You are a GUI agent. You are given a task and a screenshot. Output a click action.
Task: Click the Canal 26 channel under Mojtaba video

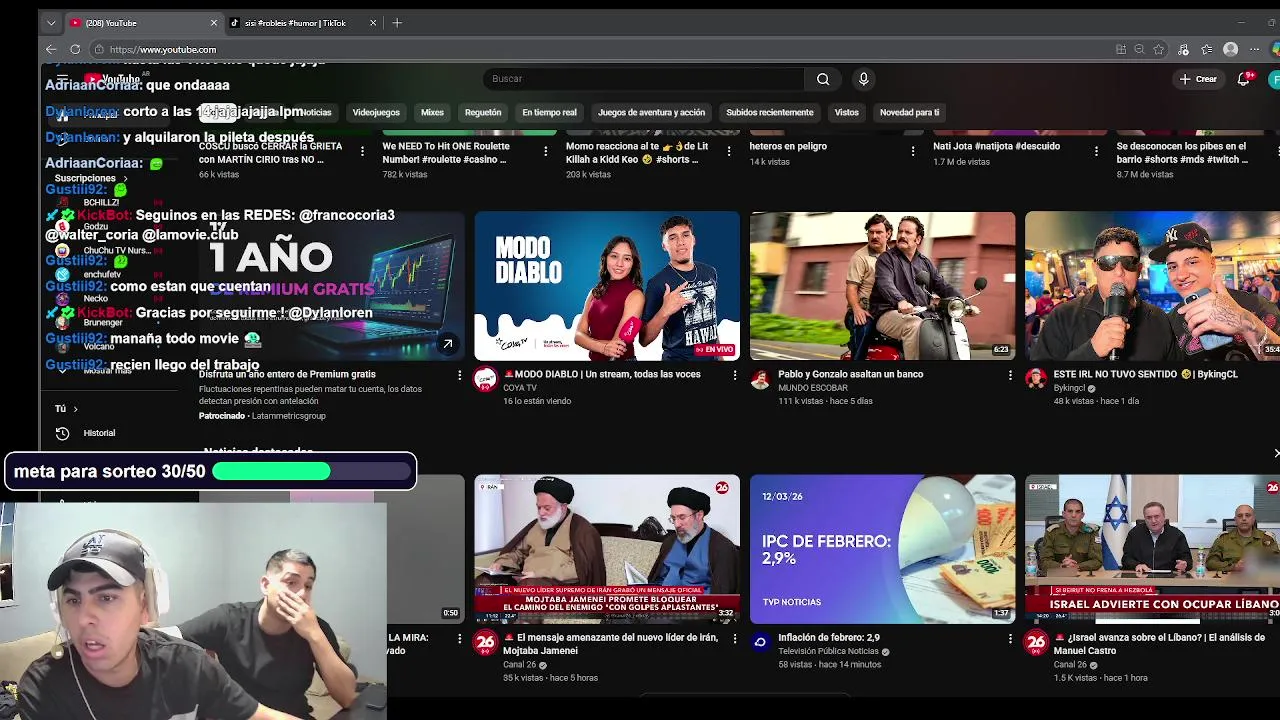point(520,665)
